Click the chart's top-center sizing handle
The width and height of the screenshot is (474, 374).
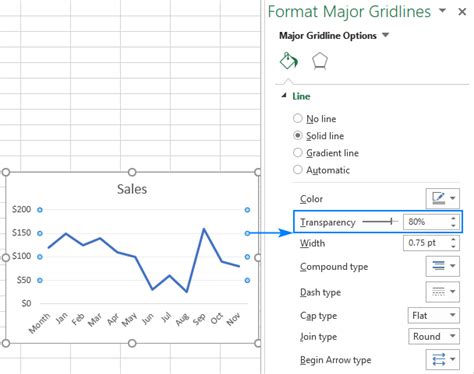click(132, 172)
